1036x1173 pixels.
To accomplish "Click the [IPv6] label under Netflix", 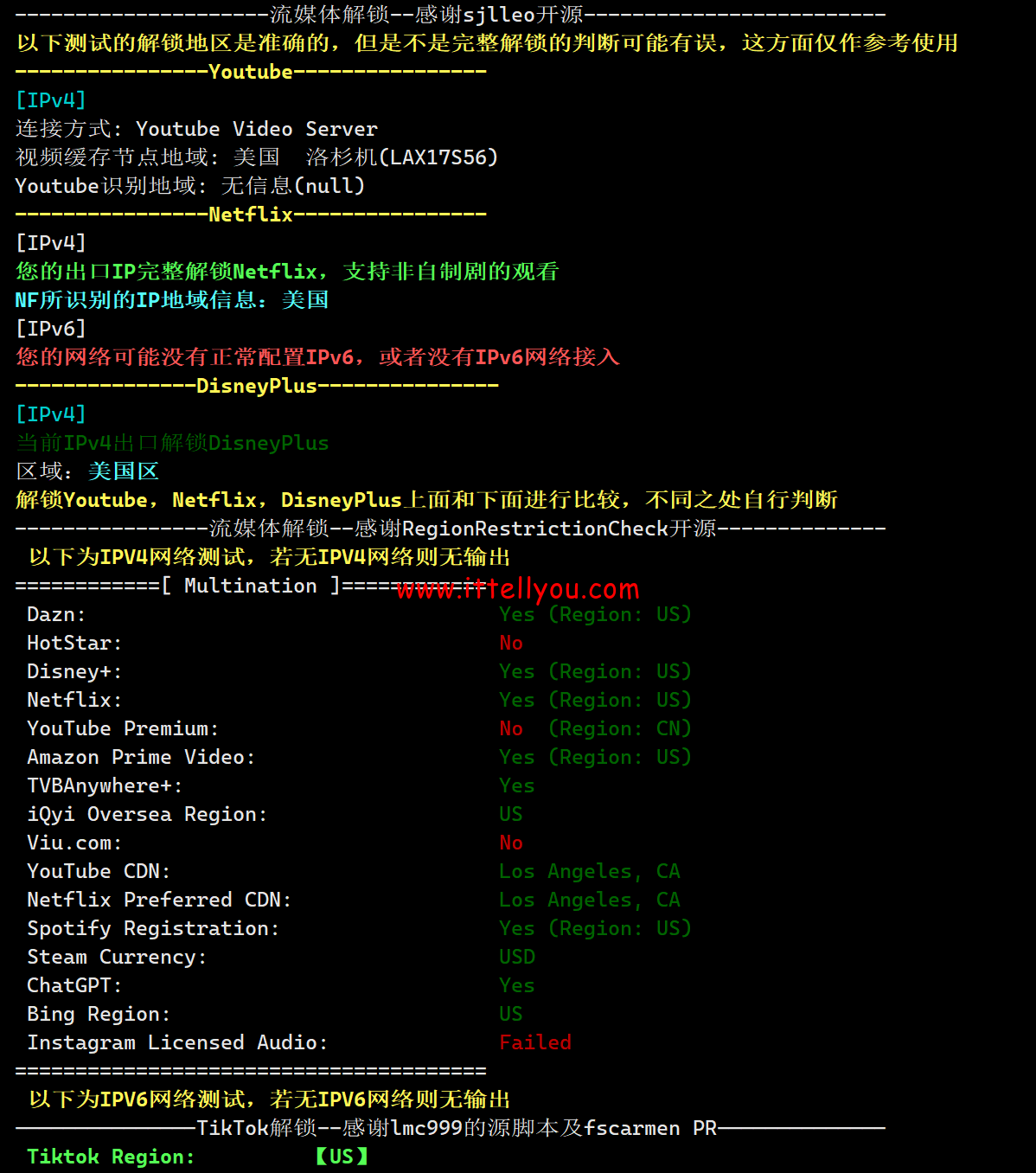I will point(51,329).
